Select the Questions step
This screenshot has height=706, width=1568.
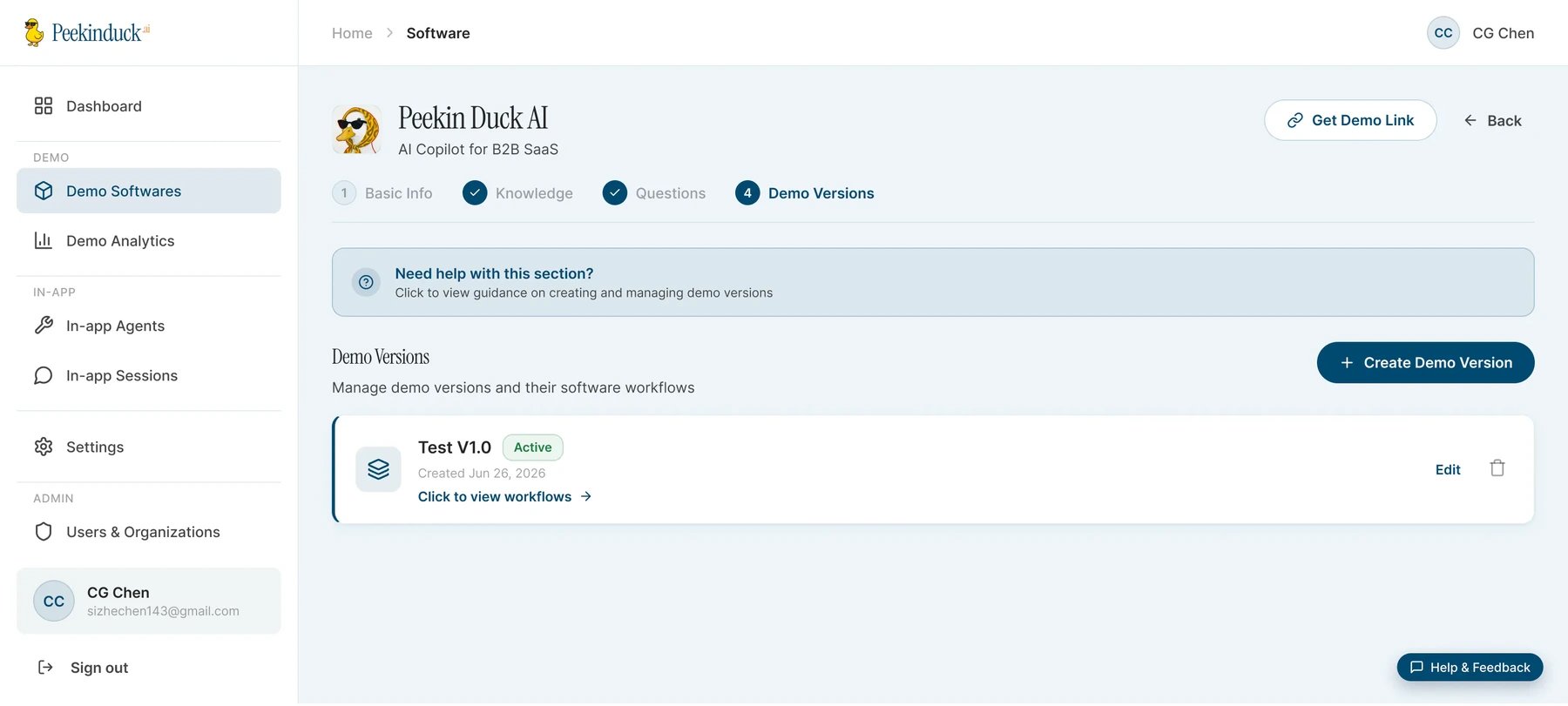(654, 193)
